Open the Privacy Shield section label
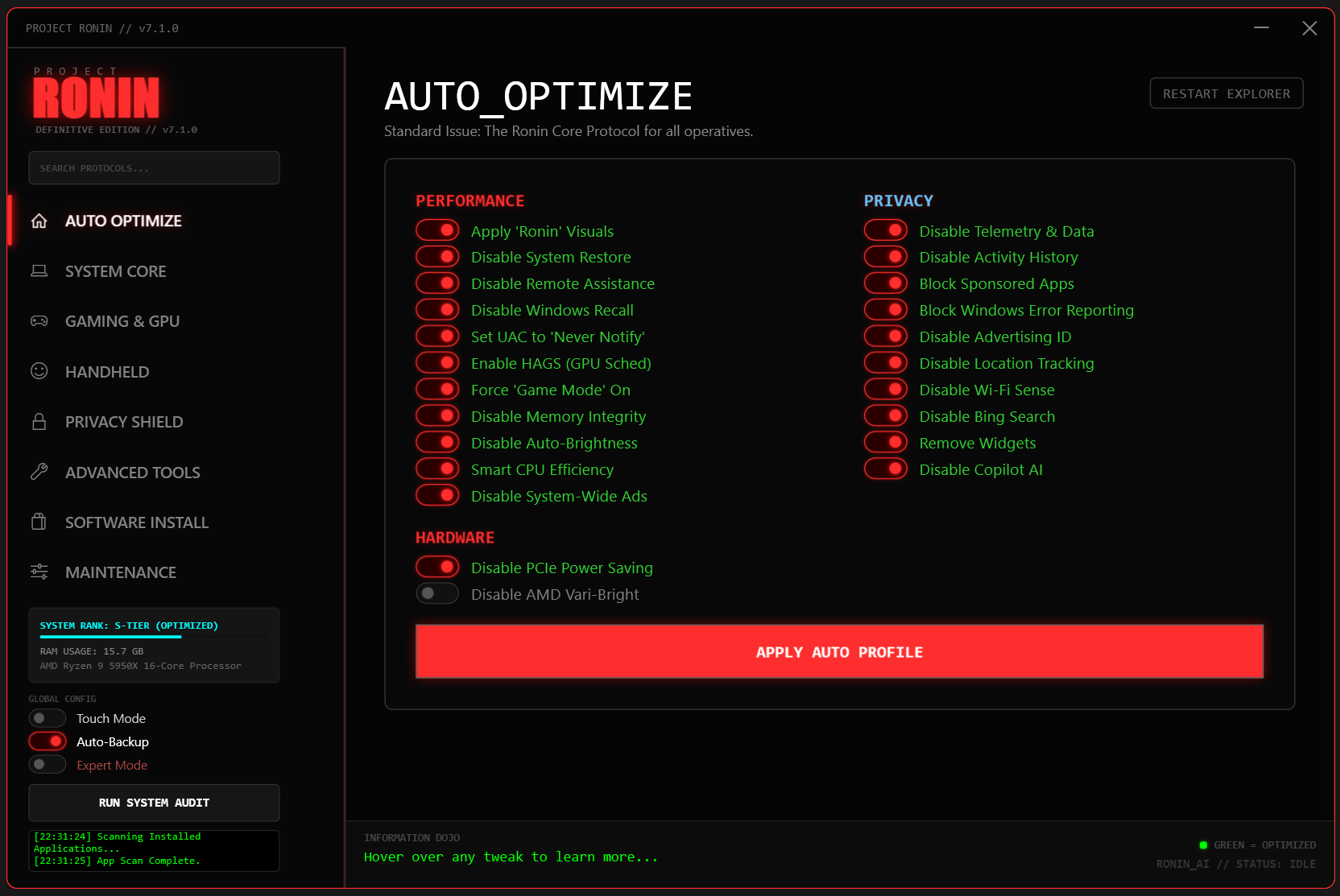1340x896 pixels. click(124, 422)
